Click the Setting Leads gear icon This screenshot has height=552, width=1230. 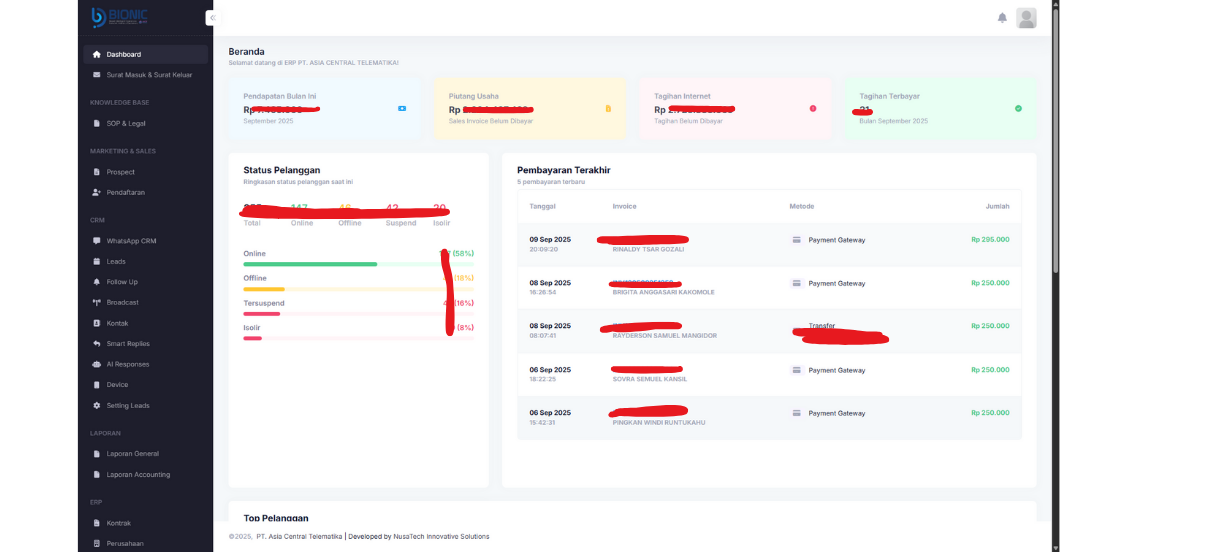click(96, 405)
